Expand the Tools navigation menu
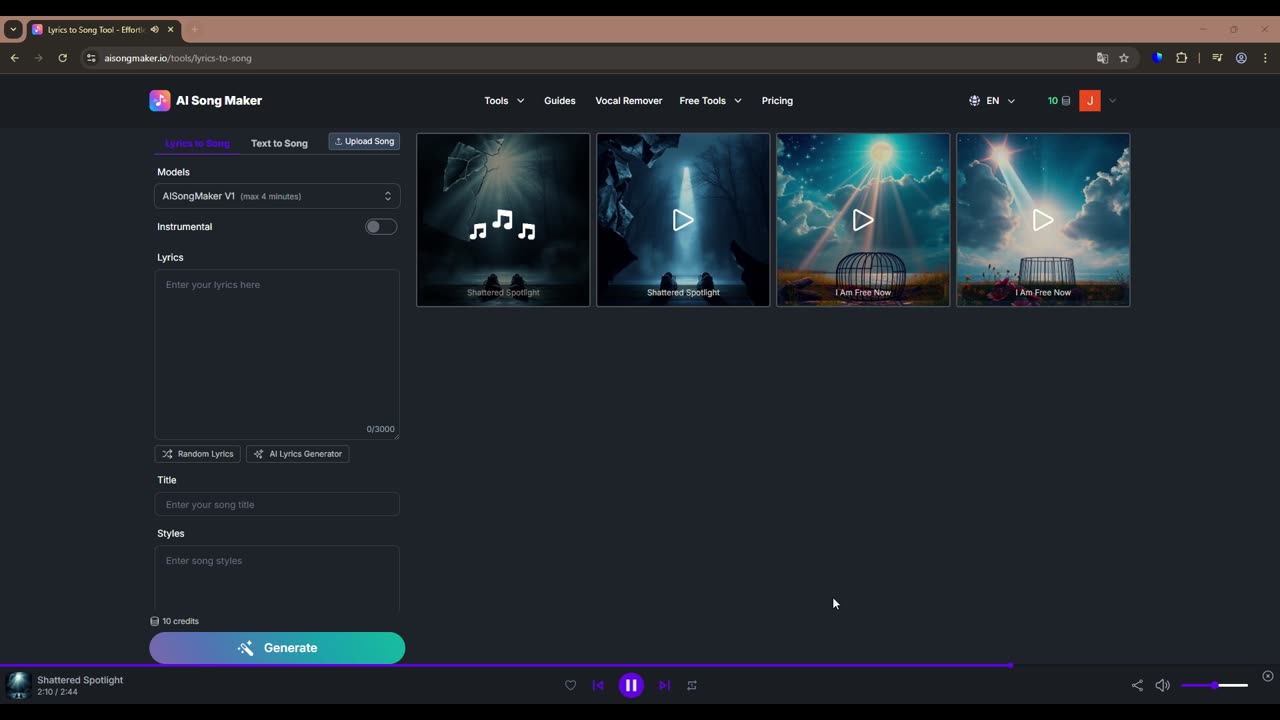This screenshot has height=720, width=1280. 504,101
